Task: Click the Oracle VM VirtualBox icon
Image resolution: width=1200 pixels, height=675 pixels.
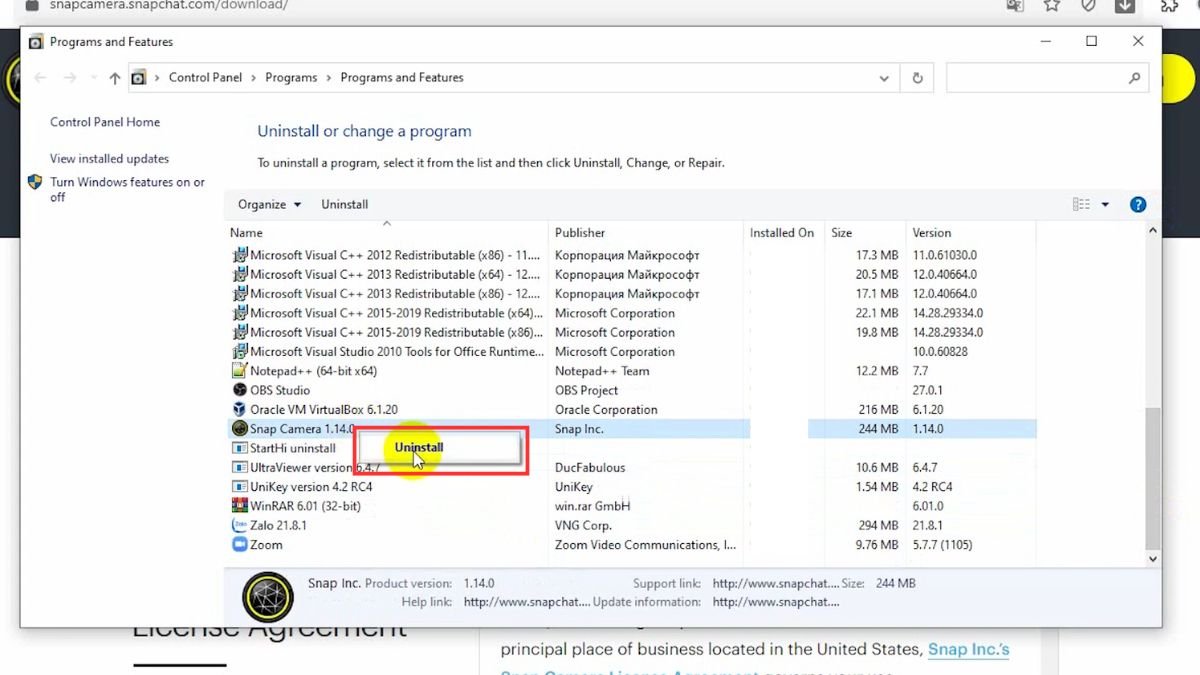Action: [240, 410]
